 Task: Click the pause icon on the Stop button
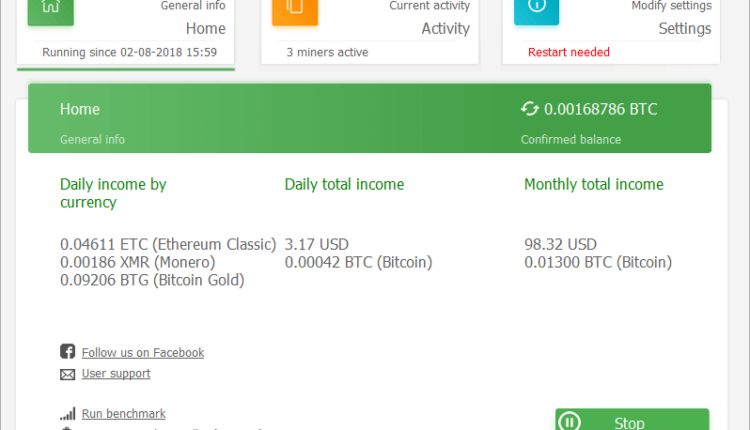[x=569, y=422]
